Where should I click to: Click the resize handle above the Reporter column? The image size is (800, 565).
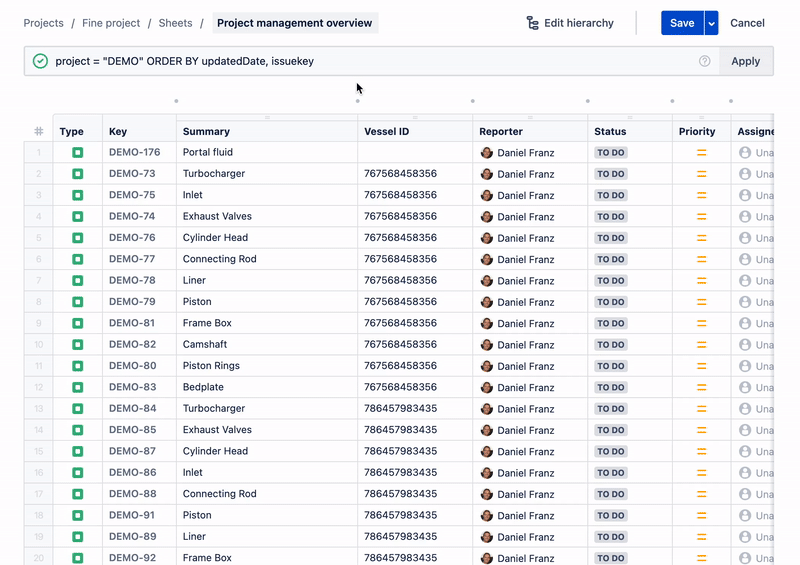[x=530, y=118]
